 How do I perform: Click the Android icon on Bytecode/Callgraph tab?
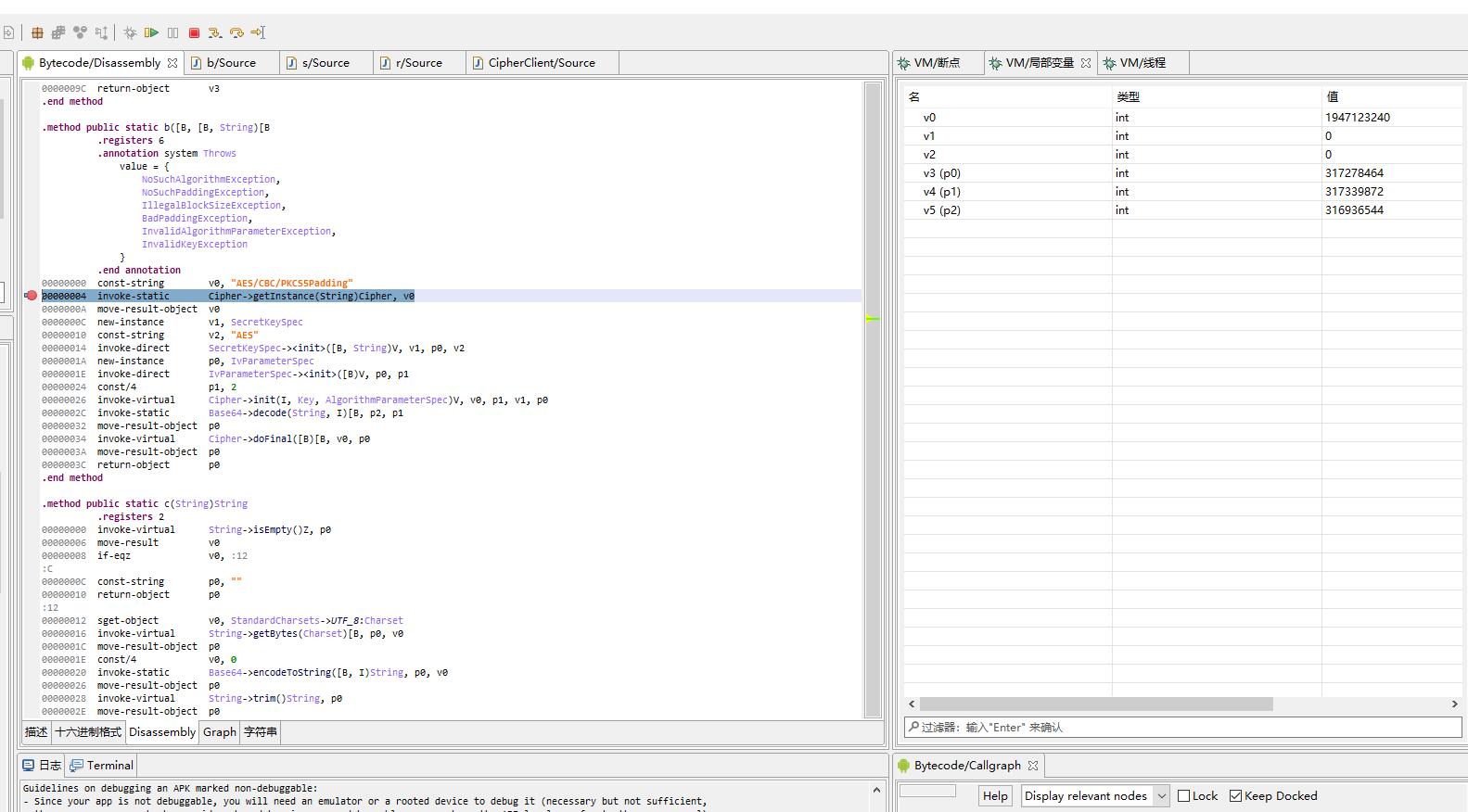pyautogui.click(x=903, y=766)
